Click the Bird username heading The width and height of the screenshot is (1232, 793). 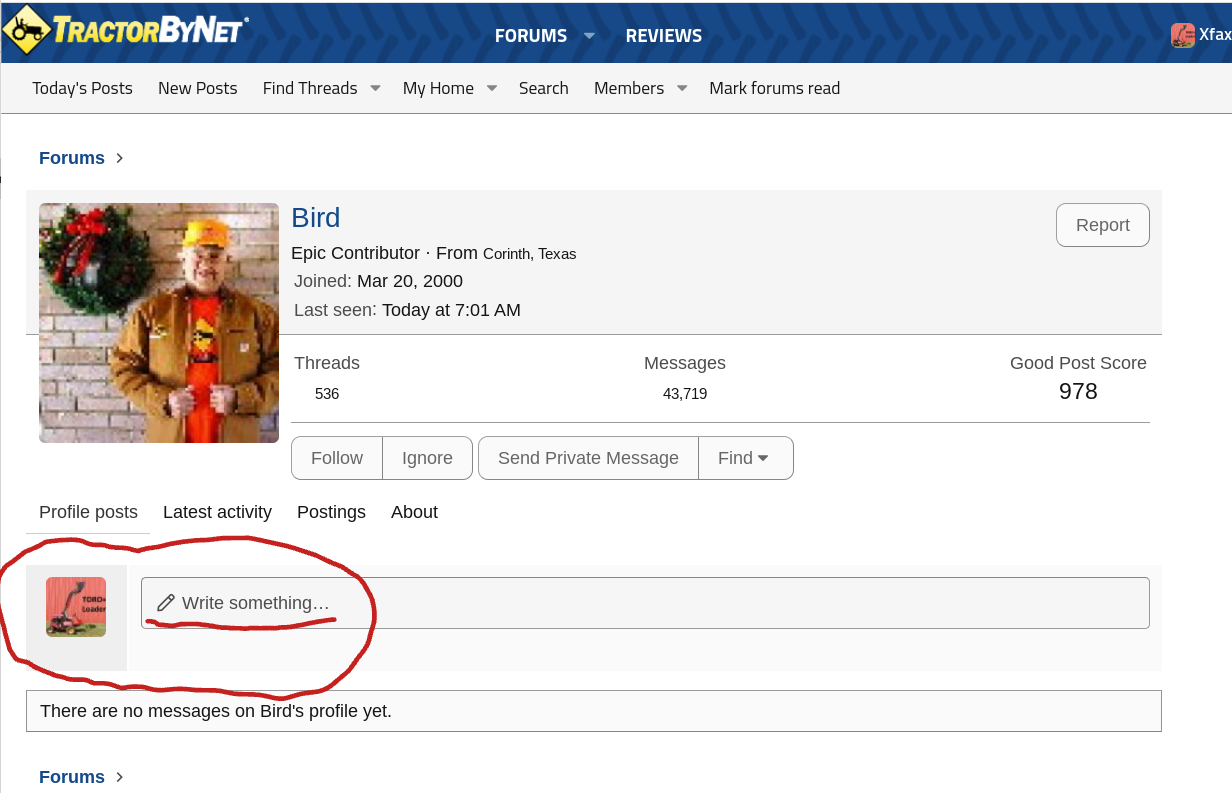pyautogui.click(x=316, y=218)
